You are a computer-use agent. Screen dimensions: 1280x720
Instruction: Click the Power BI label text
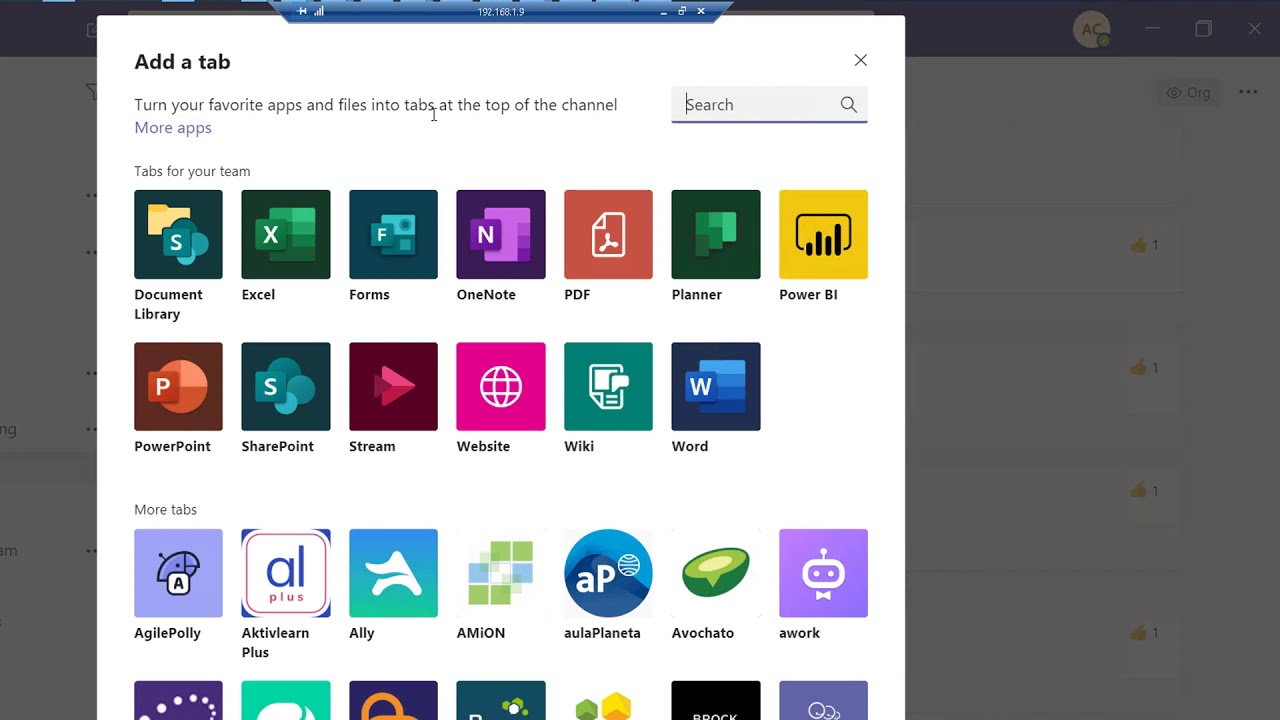coord(808,295)
